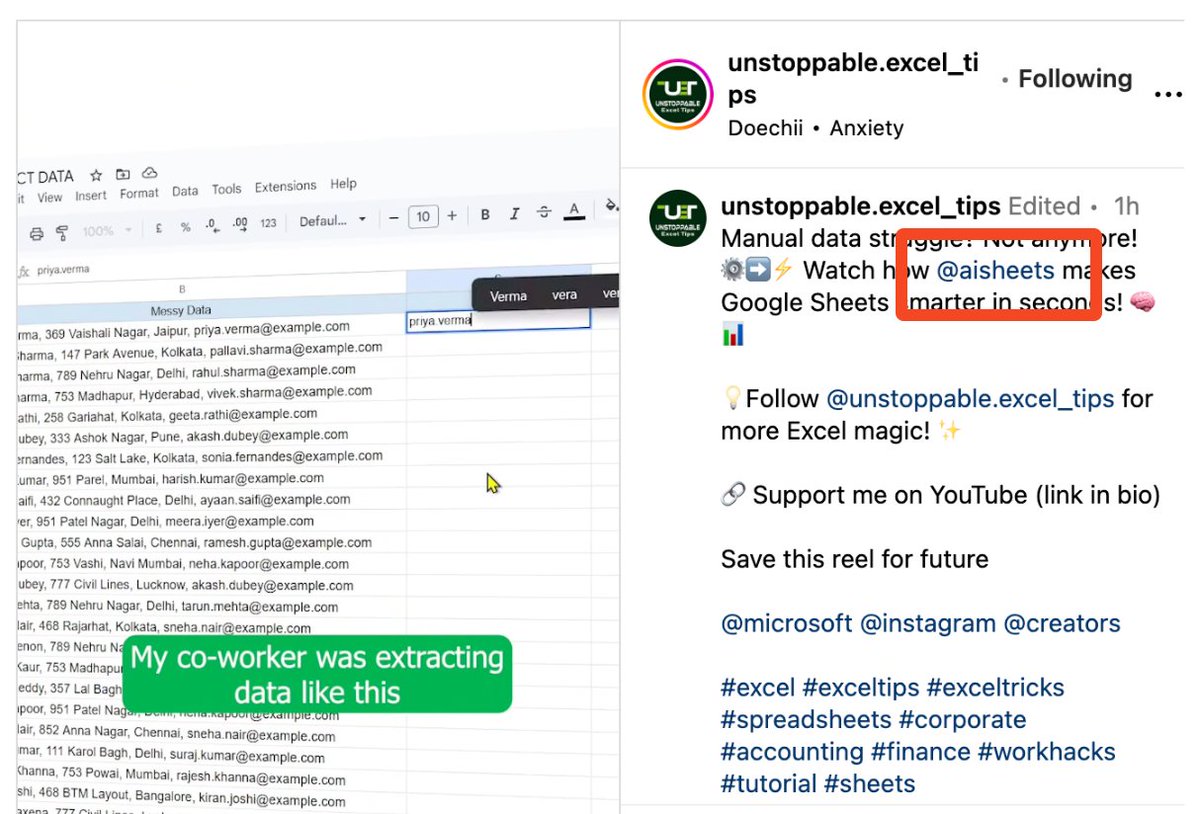Viewport: 1200px width, 814px height.
Task: Open the 100% zoom dropdown
Action: (x=106, y=231)
